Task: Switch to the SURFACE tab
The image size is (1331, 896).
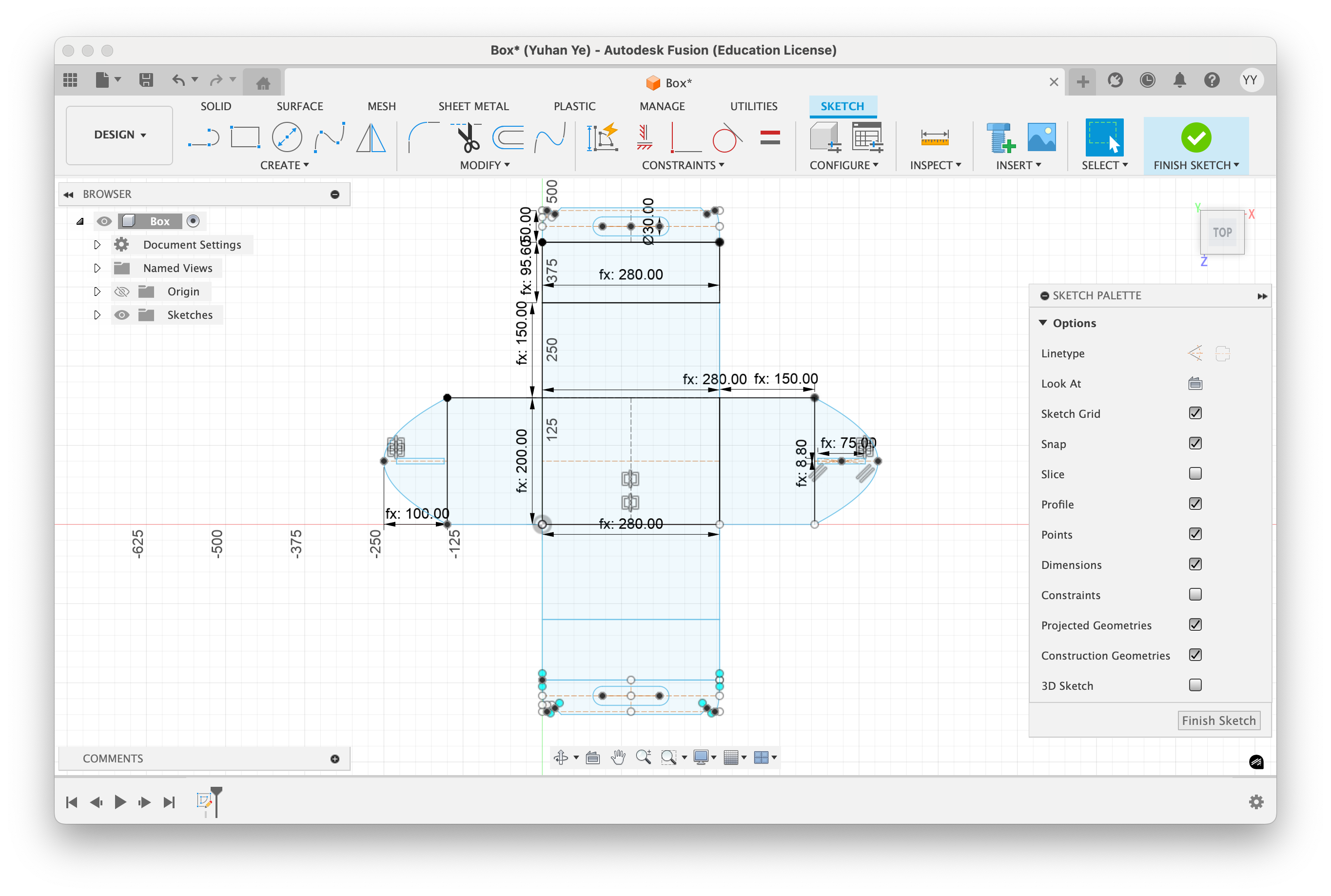Action: coord(299,106)
